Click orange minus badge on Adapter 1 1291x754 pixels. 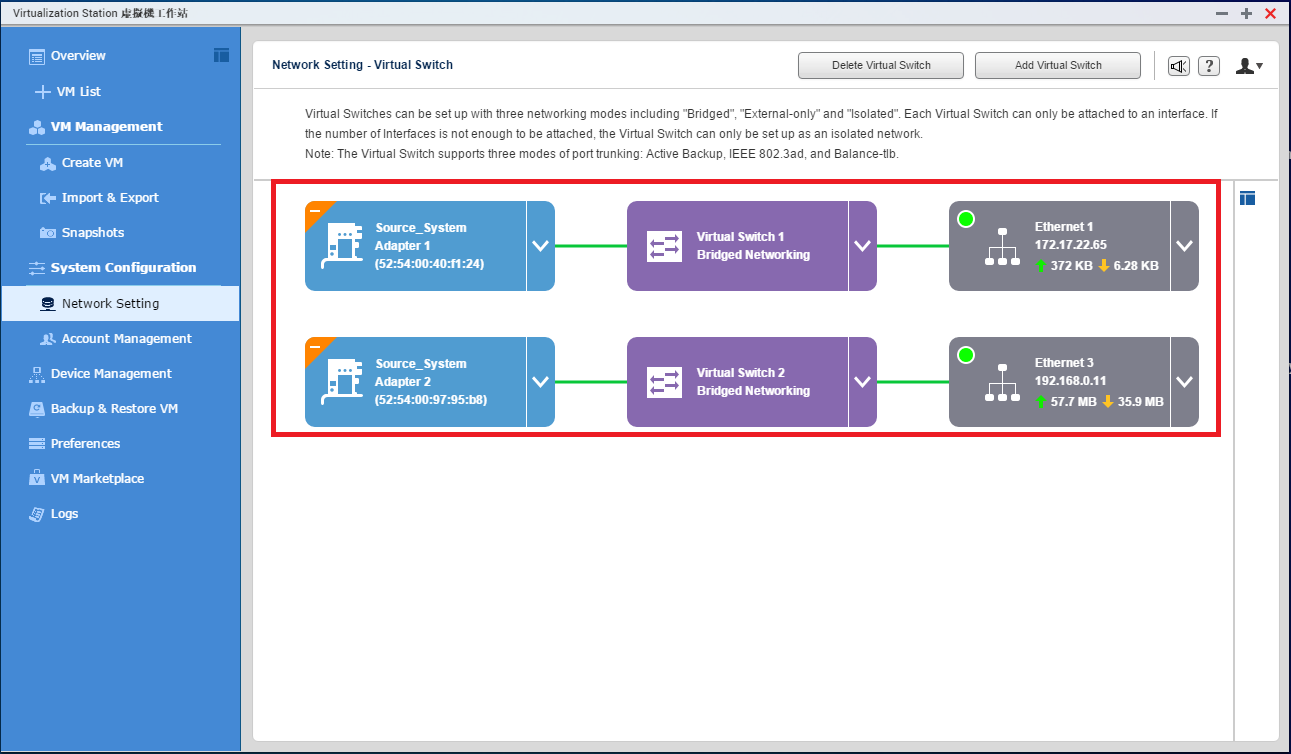point(315,211)
